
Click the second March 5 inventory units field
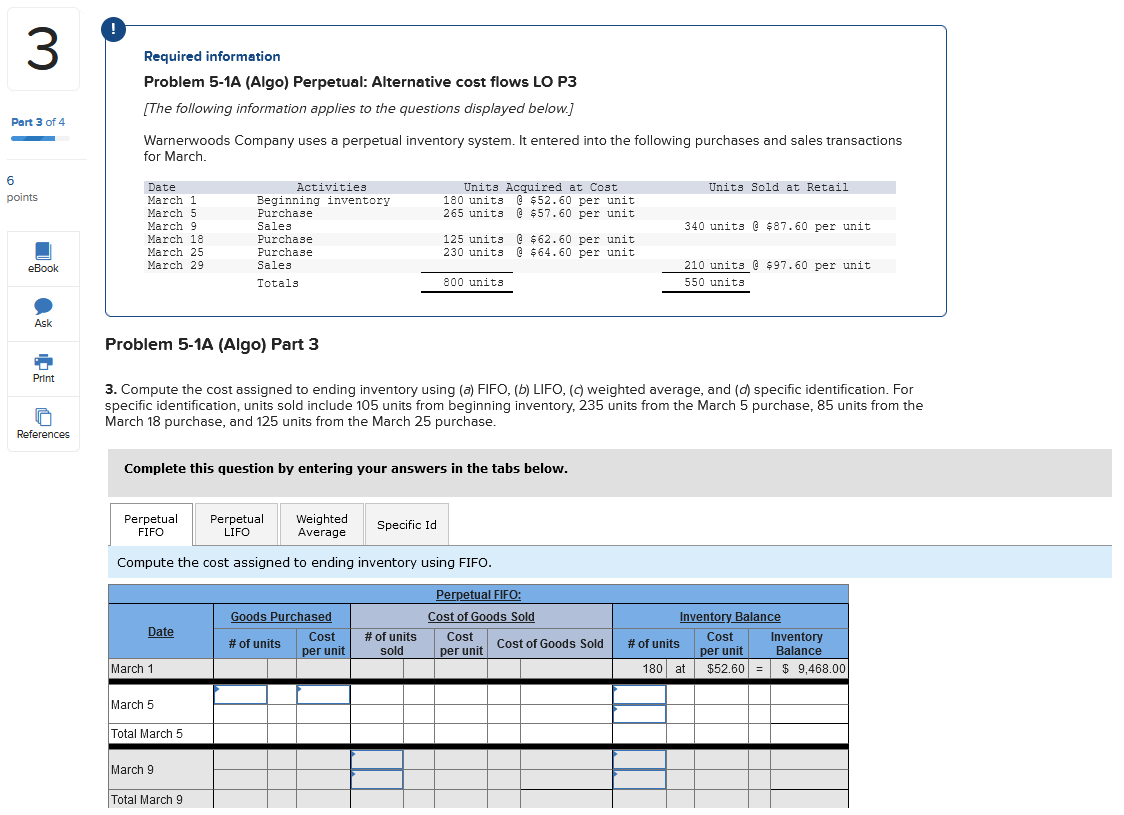click(x=639, y=715)
